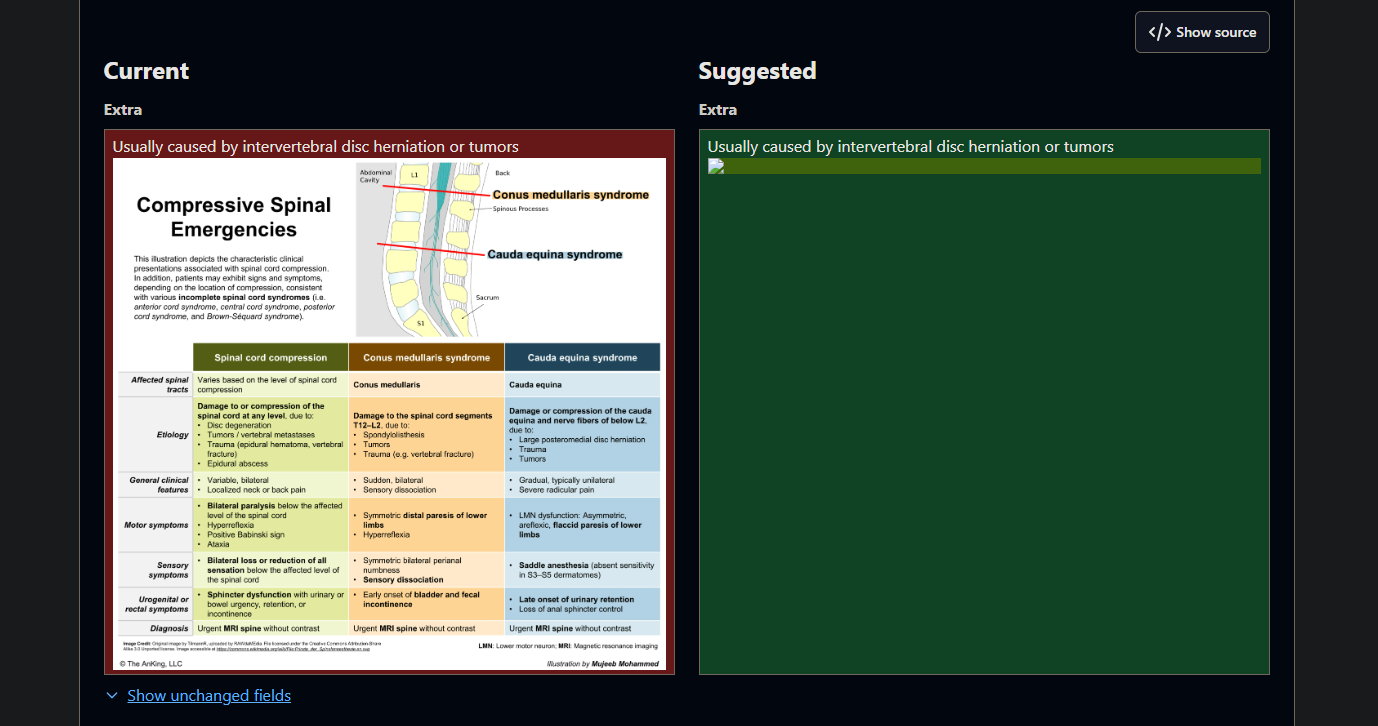This screenshot has height=726, width=1378.
Task: Click the broken image icon in Suggested panel
Action: coord(716,166)
